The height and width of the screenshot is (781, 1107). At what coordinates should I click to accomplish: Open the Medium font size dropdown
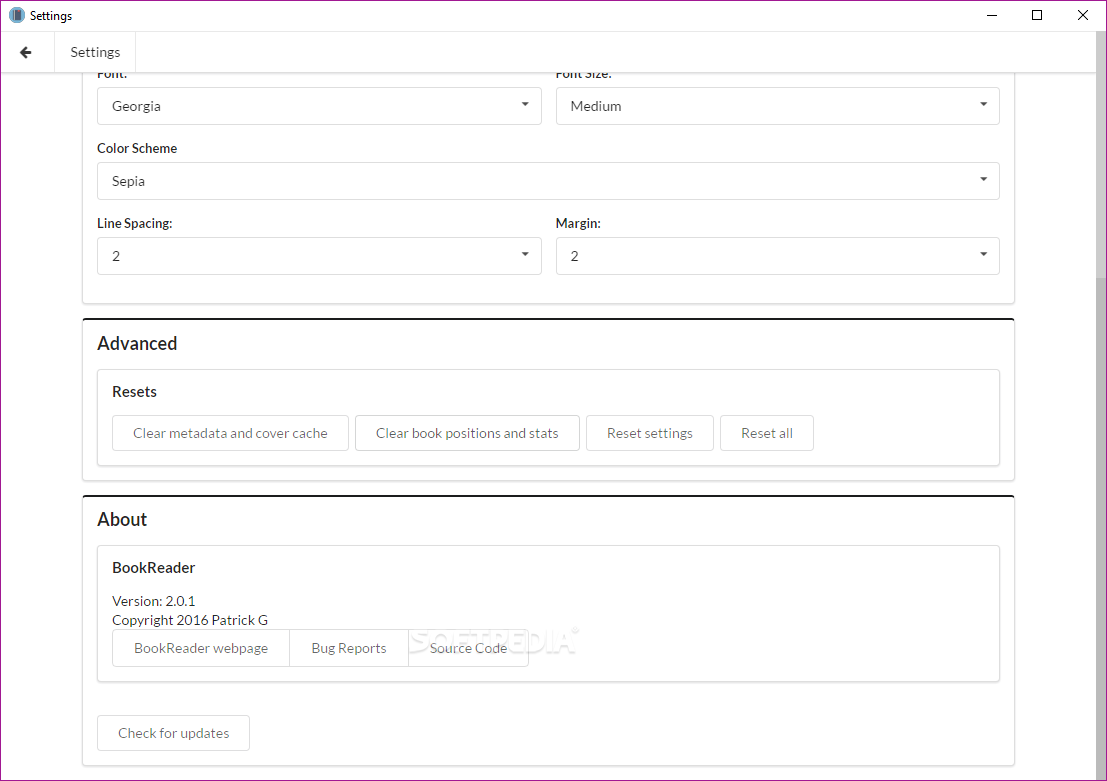coord(777,106)
